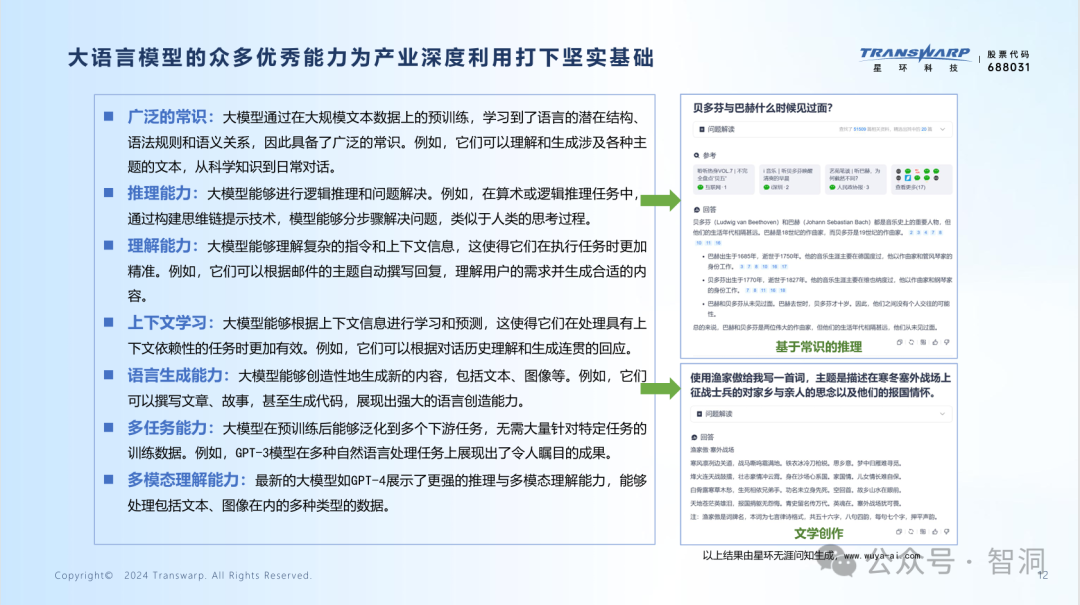Click the stock code 688031
This screenshot has height=605, width=1080.
[x=1008, y=68]
